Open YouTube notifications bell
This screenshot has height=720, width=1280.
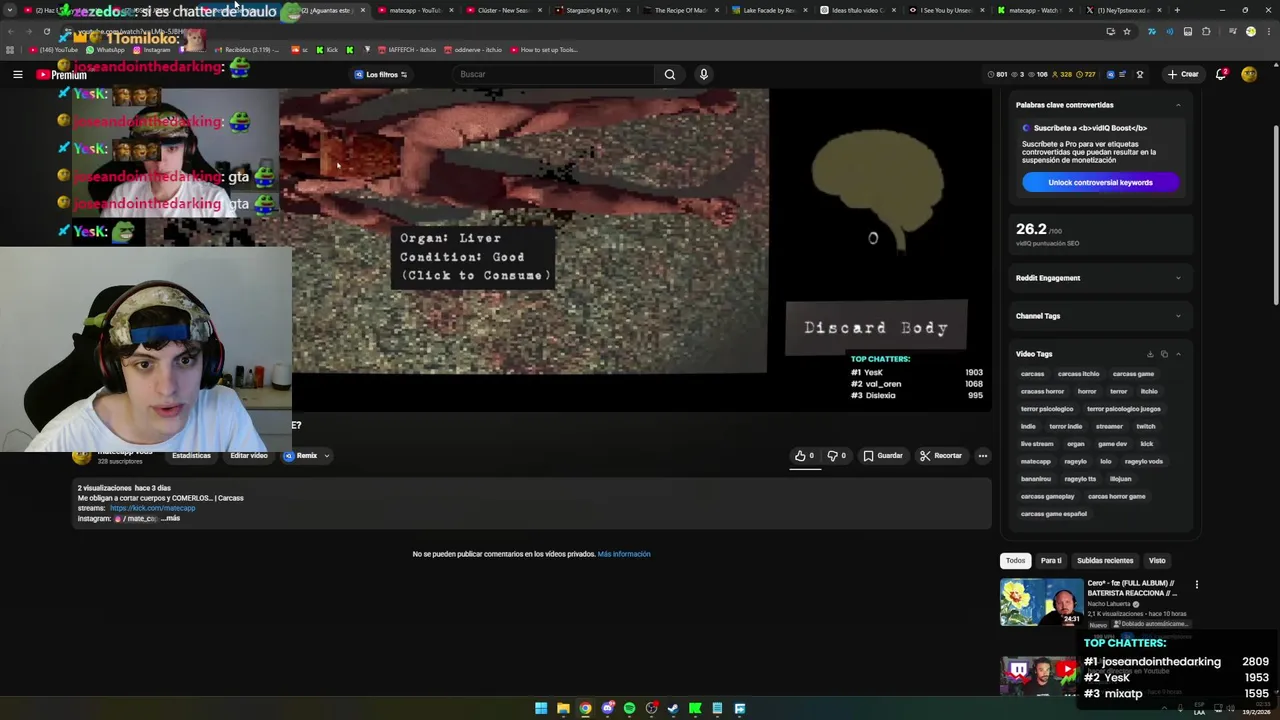pyautogui.click(x=1221, y=74)
